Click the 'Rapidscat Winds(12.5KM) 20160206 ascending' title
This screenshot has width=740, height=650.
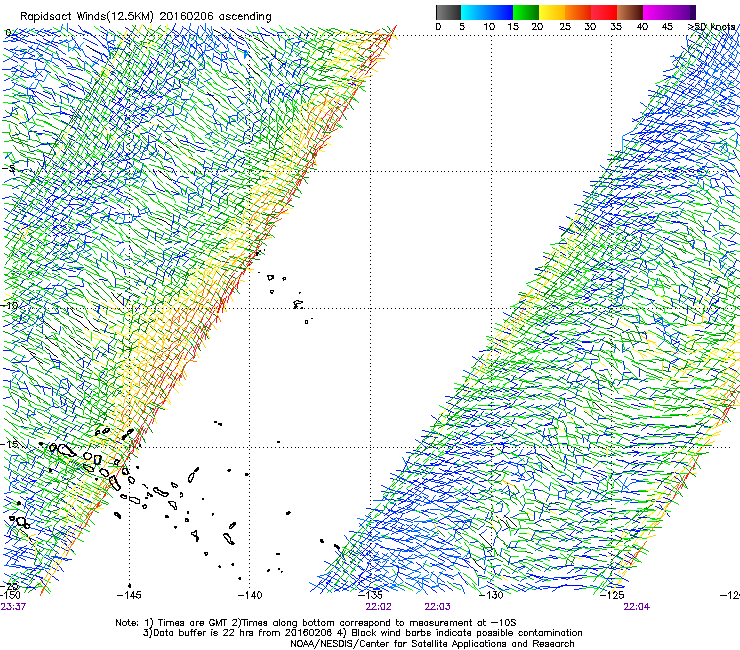point(146,17)
